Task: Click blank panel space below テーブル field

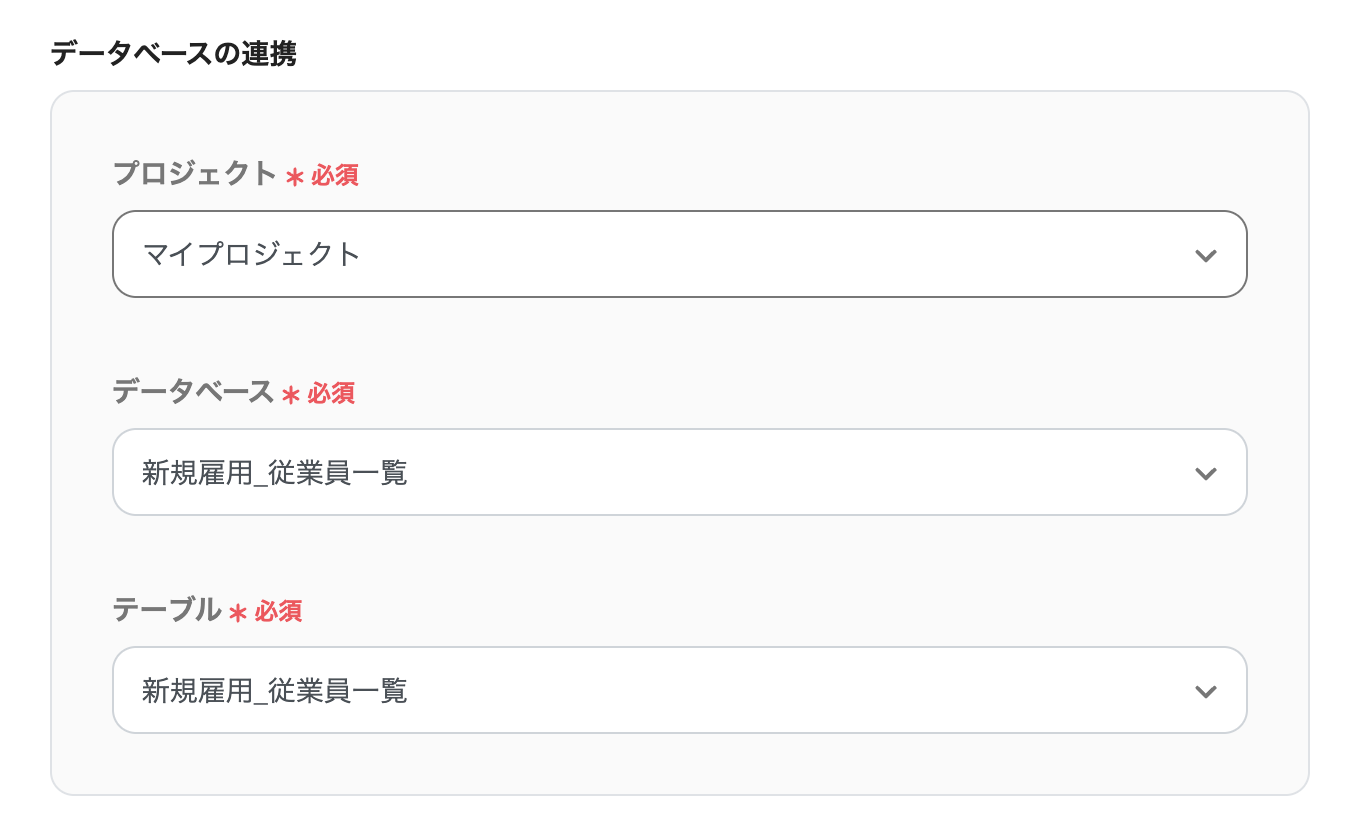Action: [x=679, y=765]
